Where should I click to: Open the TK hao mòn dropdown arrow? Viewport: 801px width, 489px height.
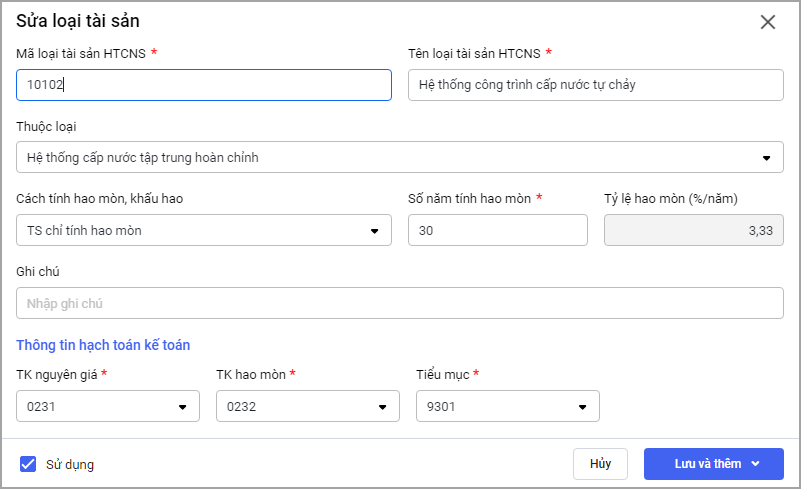point(382,407)
